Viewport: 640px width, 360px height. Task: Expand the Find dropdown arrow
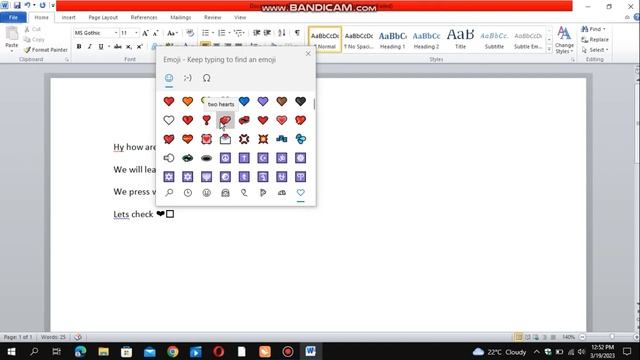[x=604, y=29]
